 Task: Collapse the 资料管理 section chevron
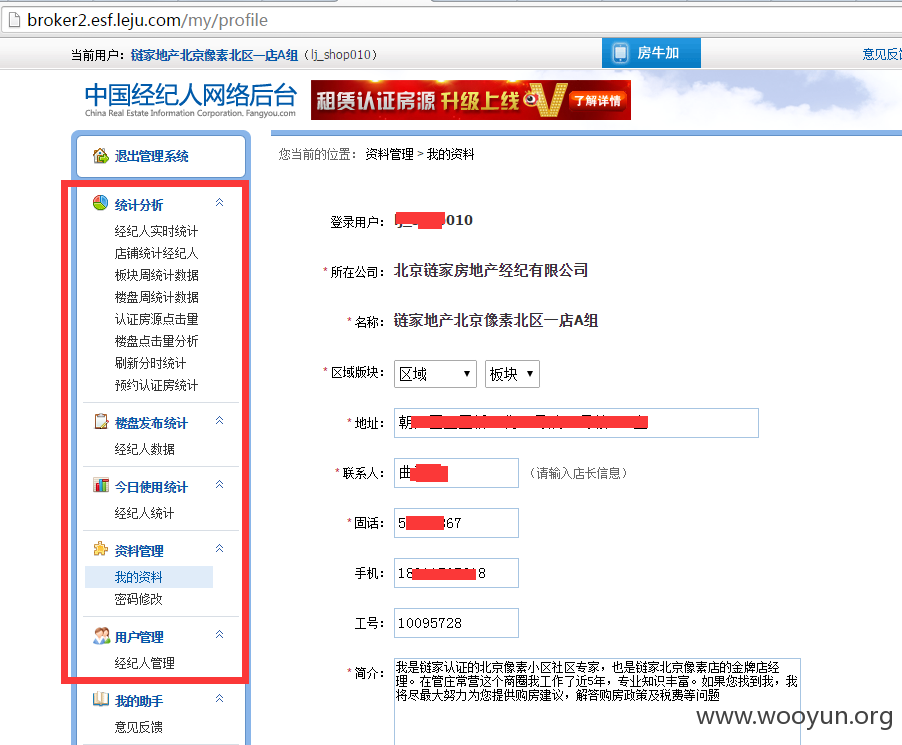point(219,548)
